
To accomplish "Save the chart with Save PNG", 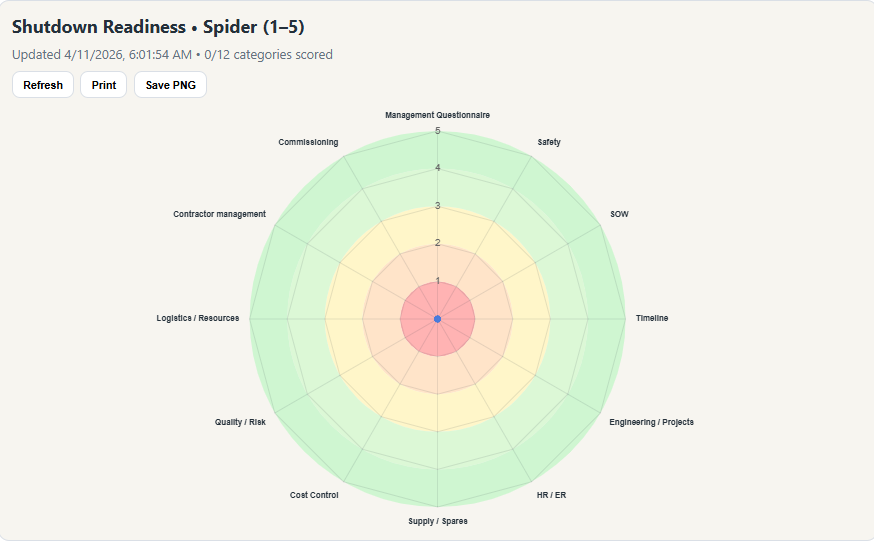I will pos(170,85).
